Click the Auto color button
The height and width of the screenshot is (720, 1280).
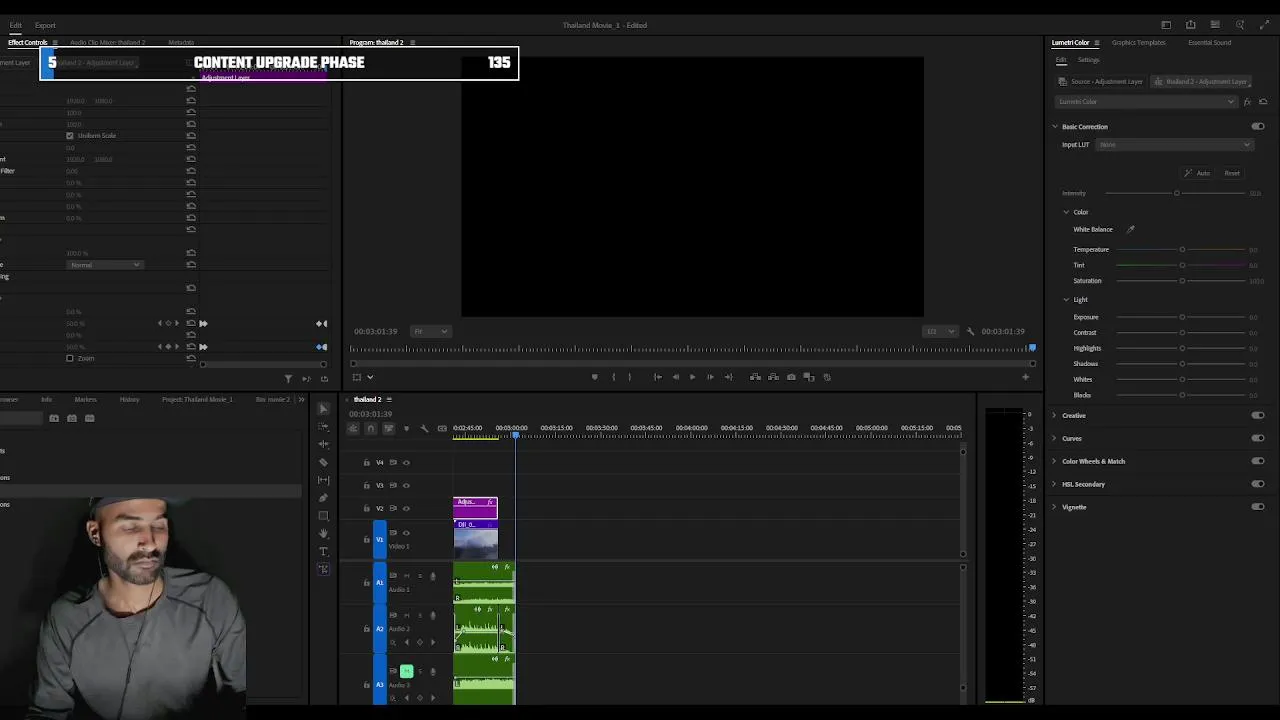1197,173
